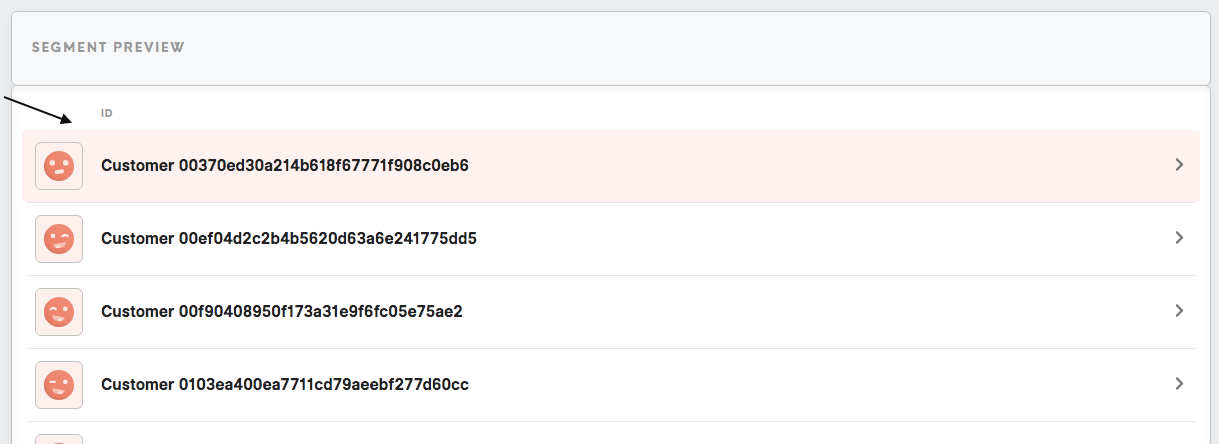Select the face avatar beside Customer 00f90408950f173a31e9f6fc05e75ae2

pos(59,312)
